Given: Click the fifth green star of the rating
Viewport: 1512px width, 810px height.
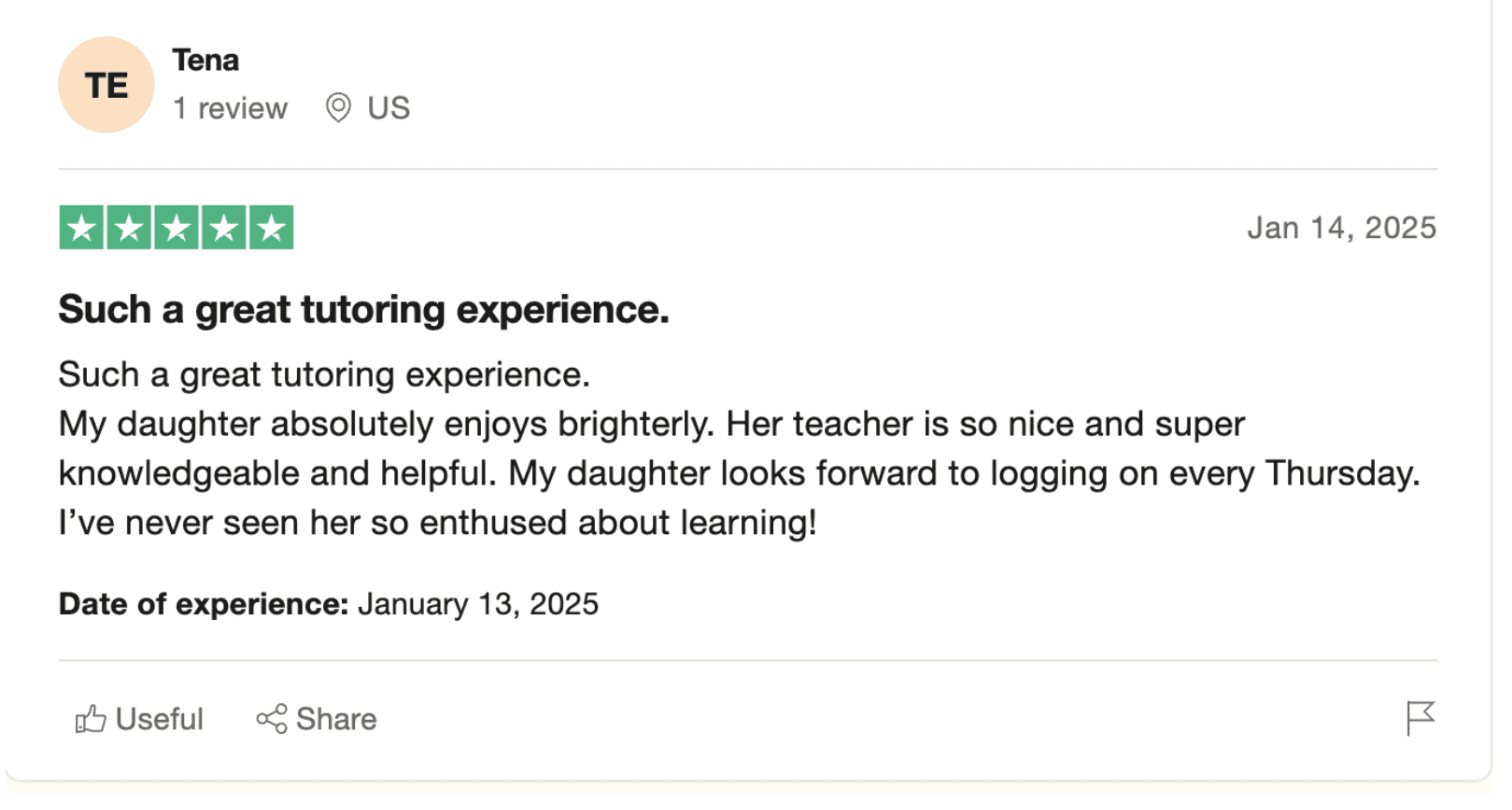Looking at the screenshot, I should click(x=271, y=227).
